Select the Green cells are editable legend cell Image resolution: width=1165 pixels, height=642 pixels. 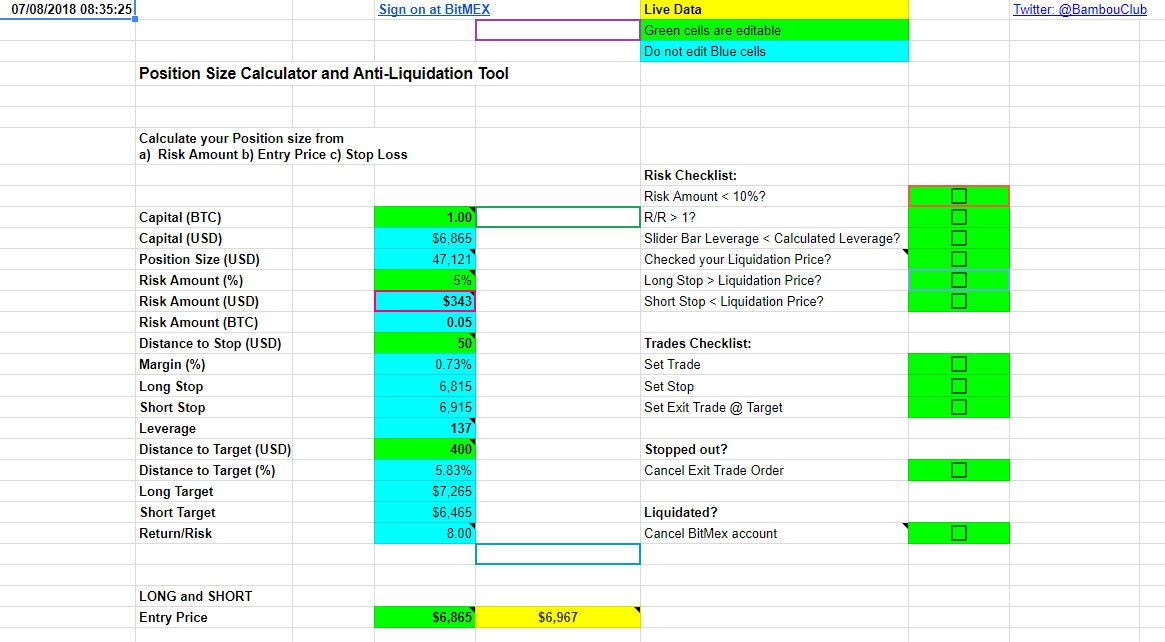pos(774,30)
